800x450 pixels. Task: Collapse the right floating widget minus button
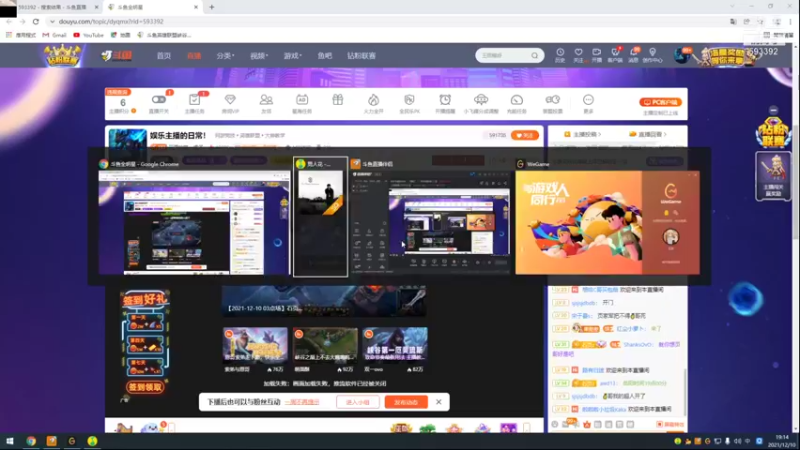(x=773, y=110)
